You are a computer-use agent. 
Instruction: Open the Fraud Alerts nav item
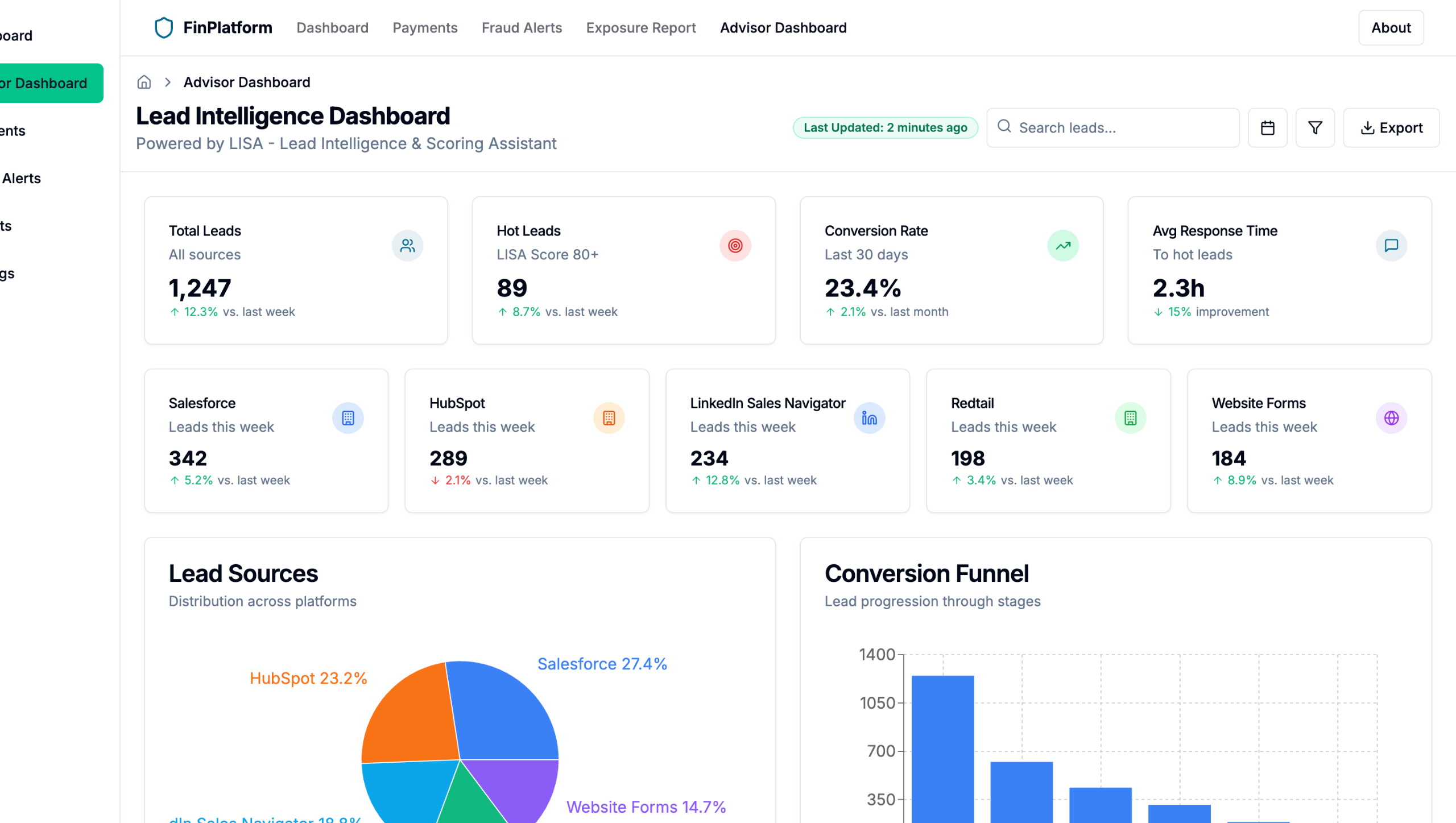tap(522, 27)
